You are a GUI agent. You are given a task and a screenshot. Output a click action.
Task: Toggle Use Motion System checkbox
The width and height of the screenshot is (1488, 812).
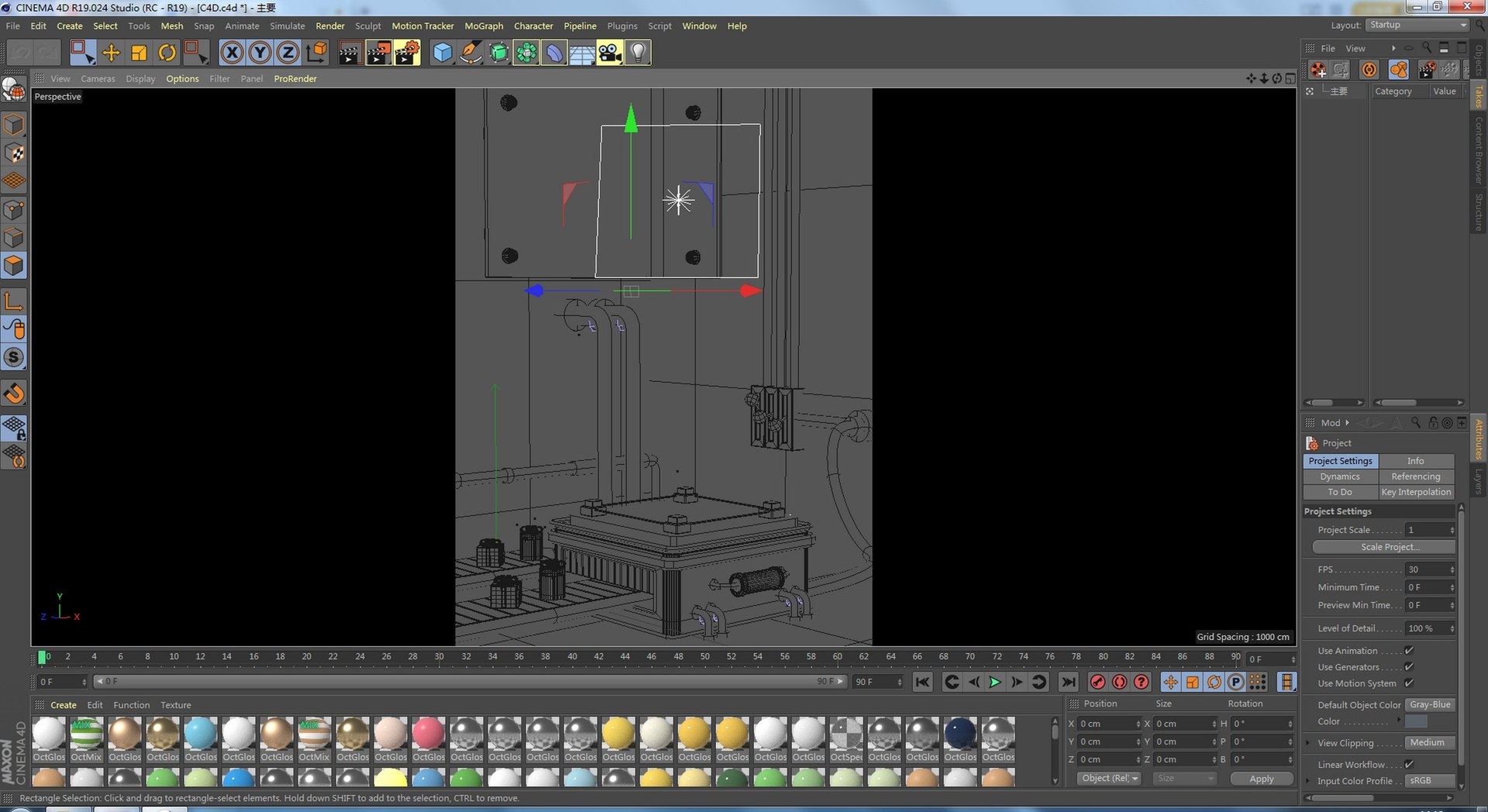tap(1409, 683)
